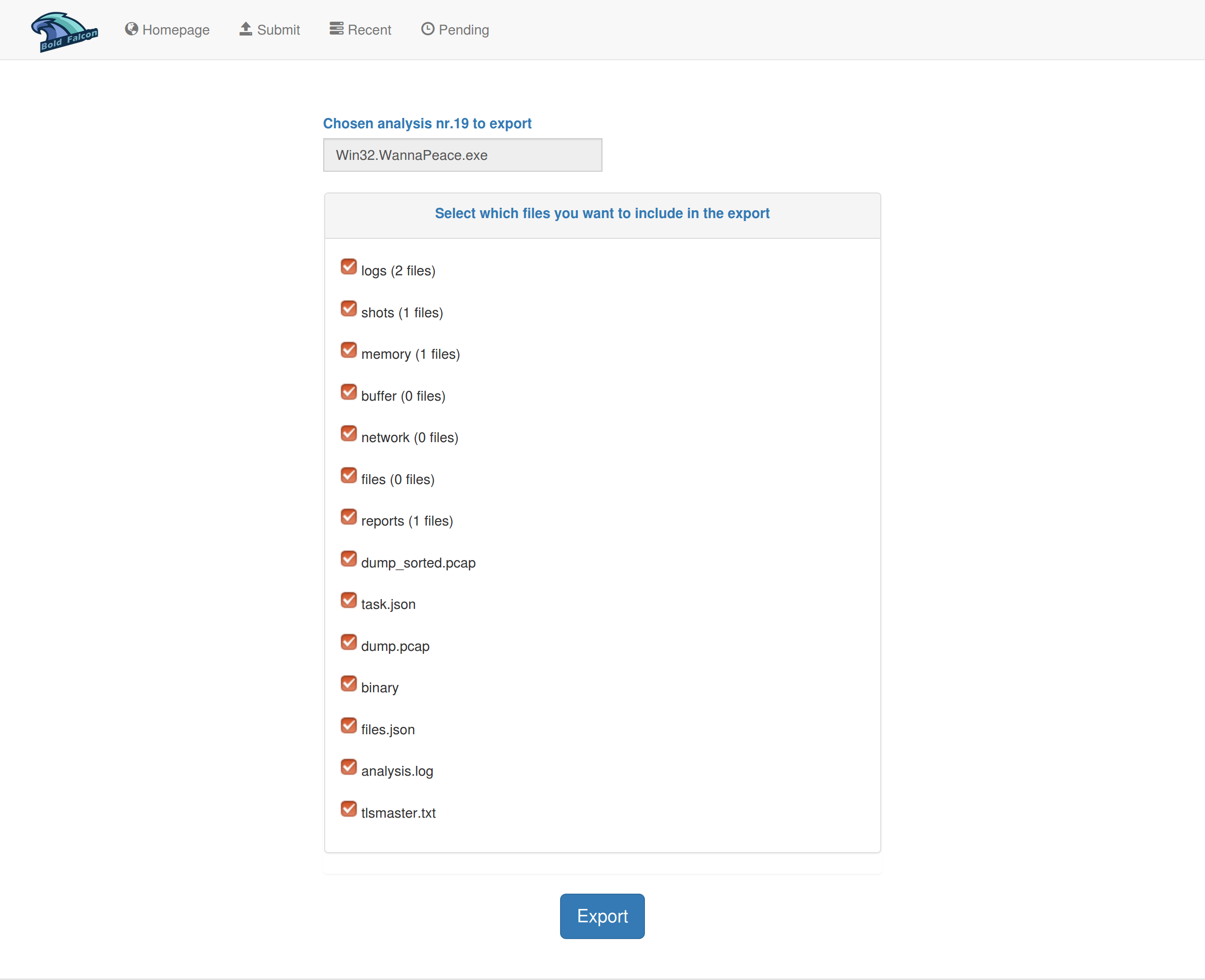
Task: Click the Win32.WannaPeace.exe field
Action: click(x=463, y=155)
